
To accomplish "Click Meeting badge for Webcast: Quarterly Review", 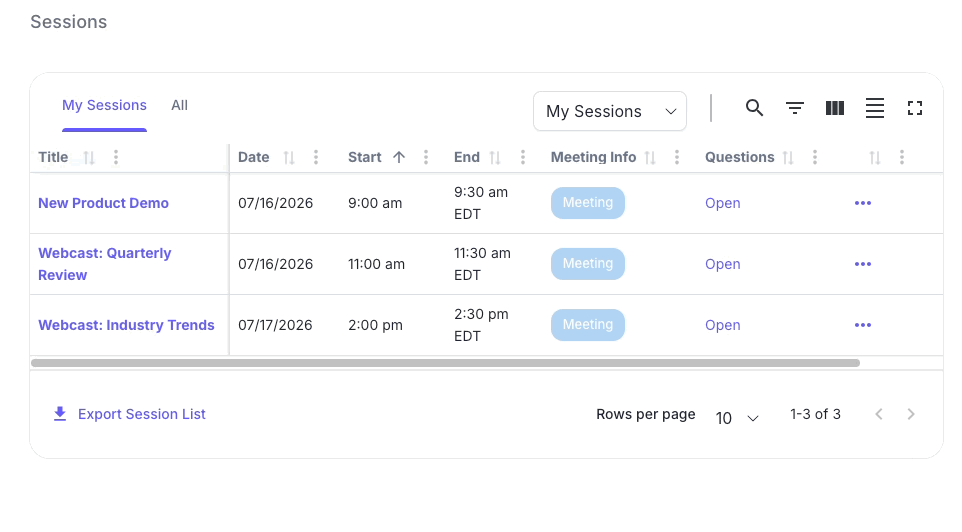I will [x=588, y=264].
